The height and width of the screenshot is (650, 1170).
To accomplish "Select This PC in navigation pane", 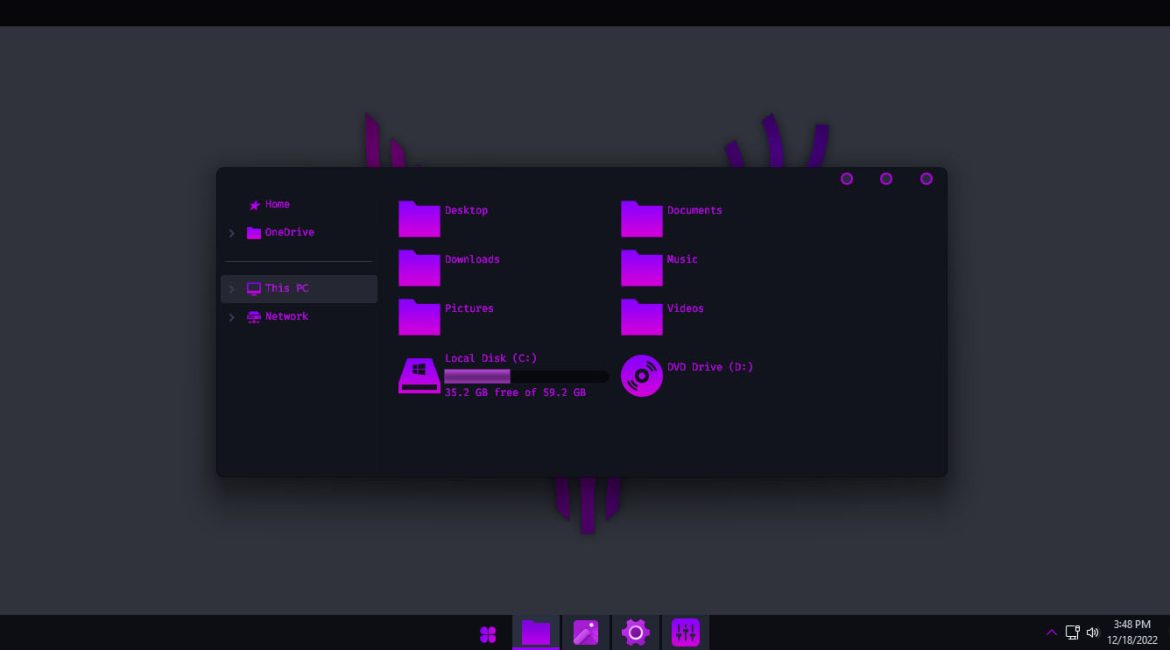I will point(286,288).
